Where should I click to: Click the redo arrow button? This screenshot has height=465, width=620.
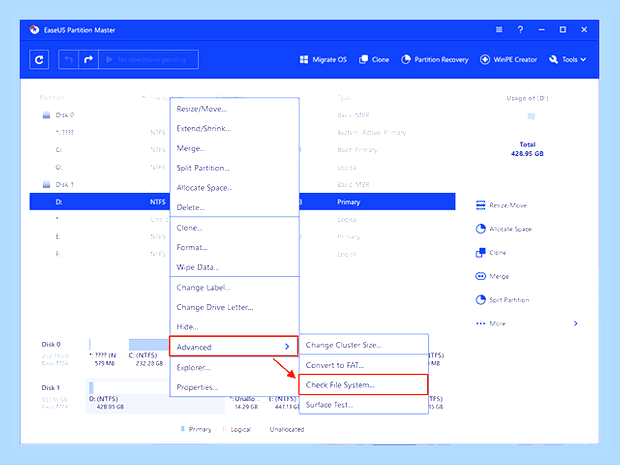[89, 60]
